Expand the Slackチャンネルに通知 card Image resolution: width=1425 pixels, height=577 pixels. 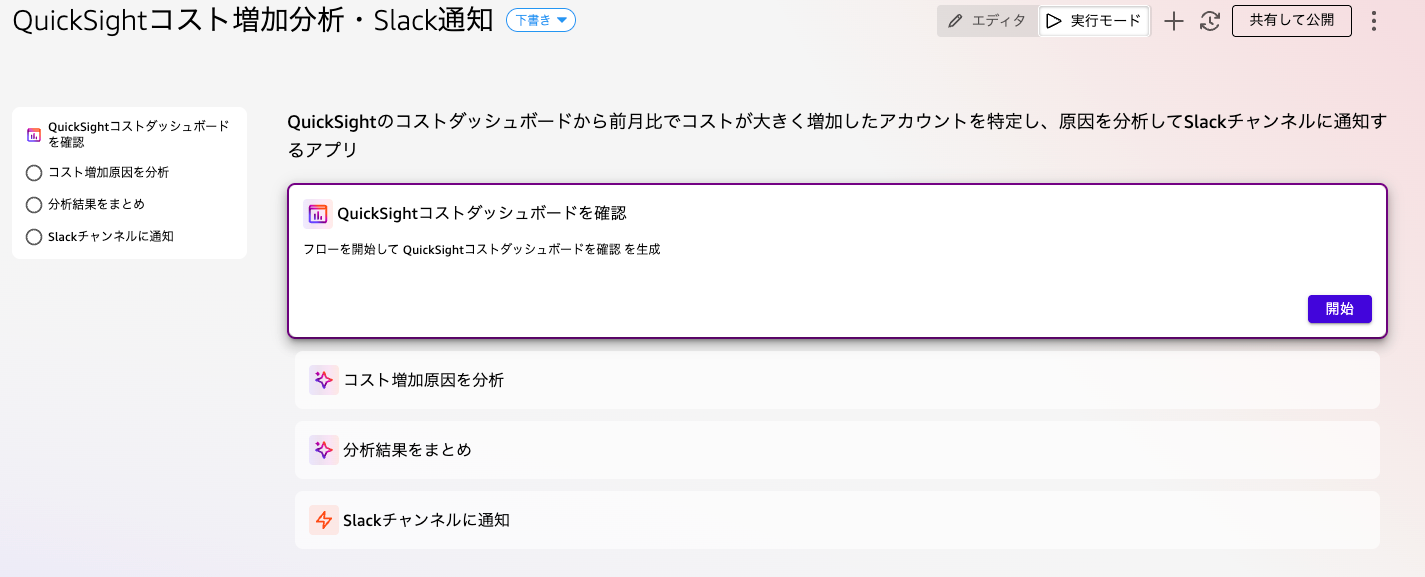click(836, 520)
